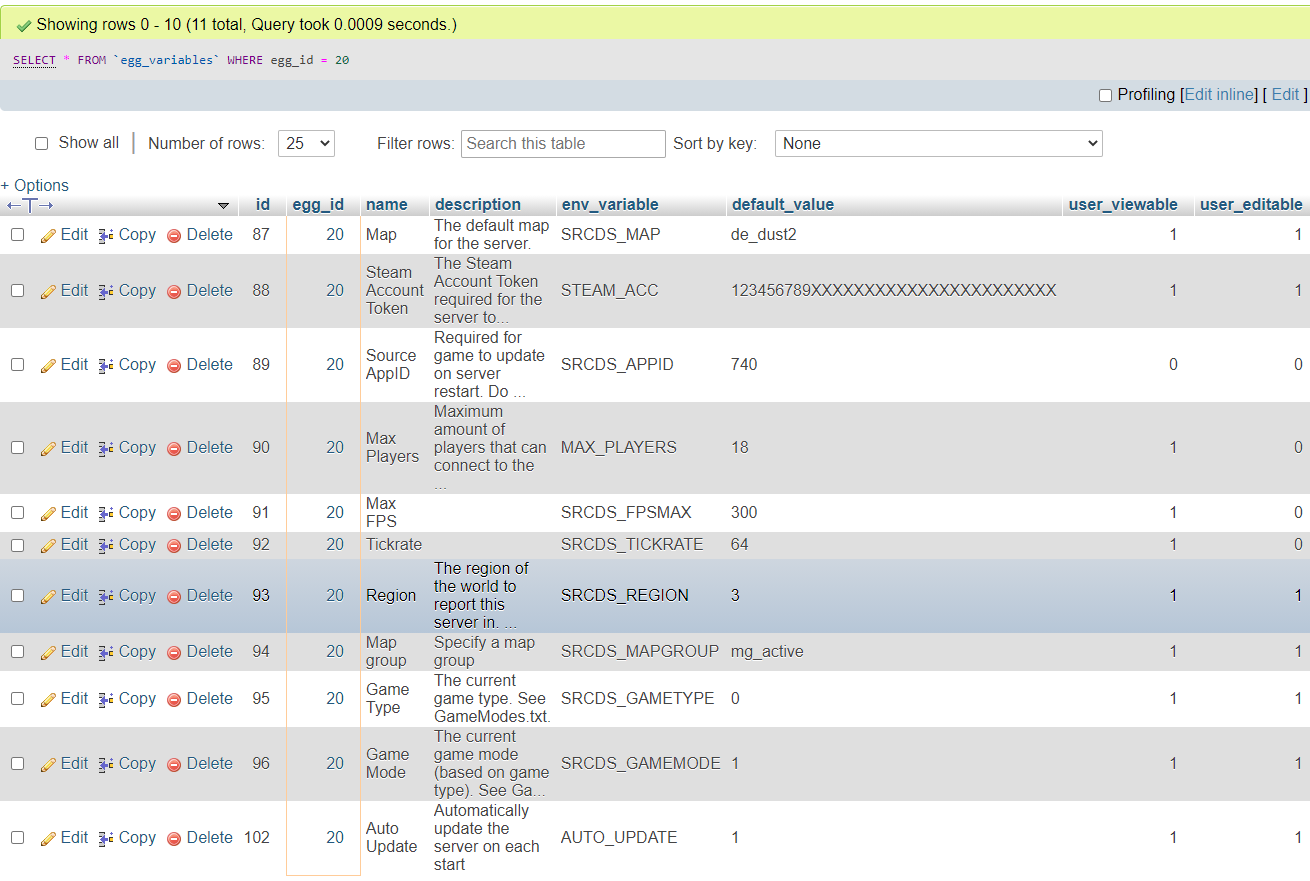Open the SELECT link in the query text

click(34, 60)
